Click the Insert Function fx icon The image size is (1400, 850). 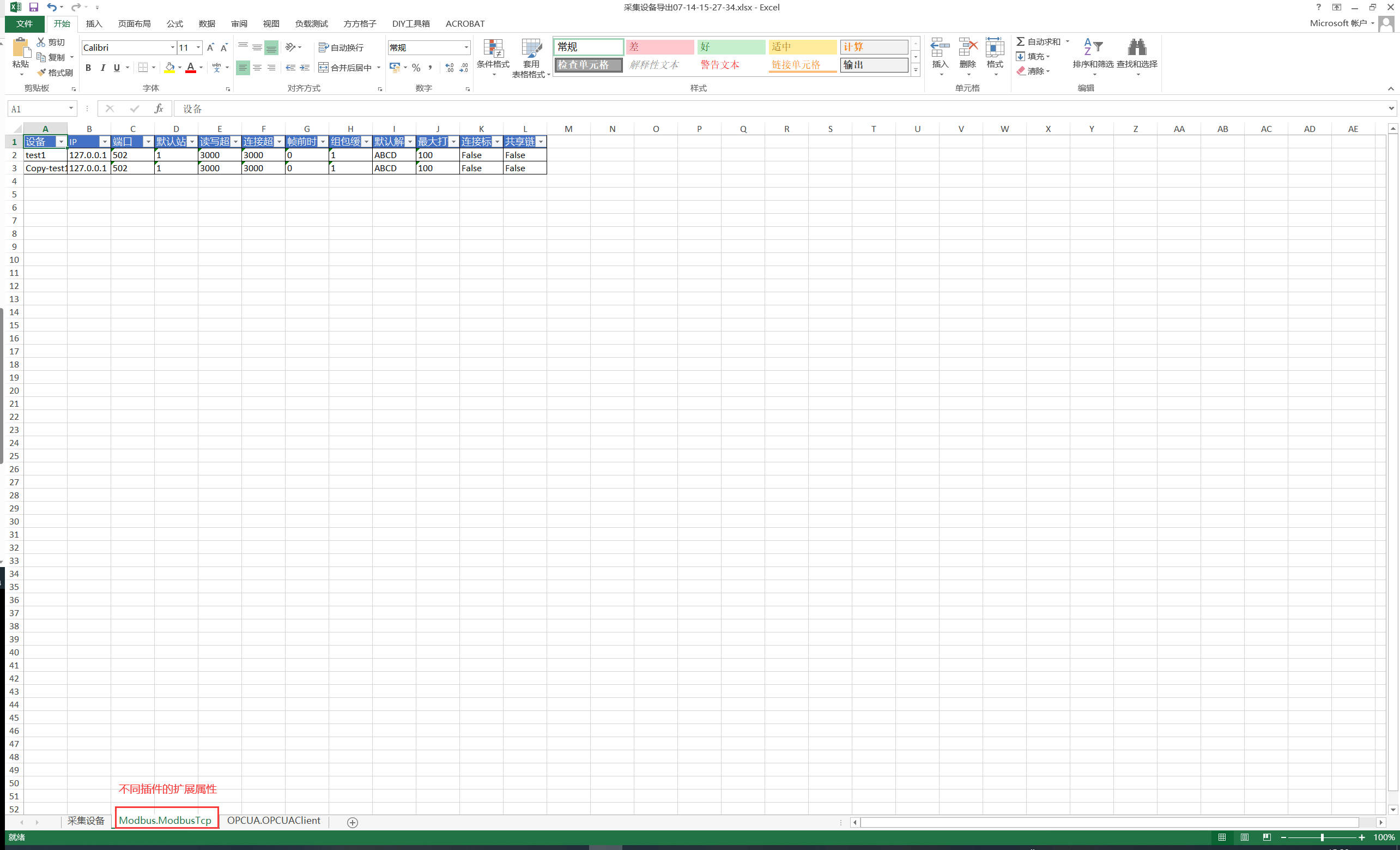[x=159, y=108]
